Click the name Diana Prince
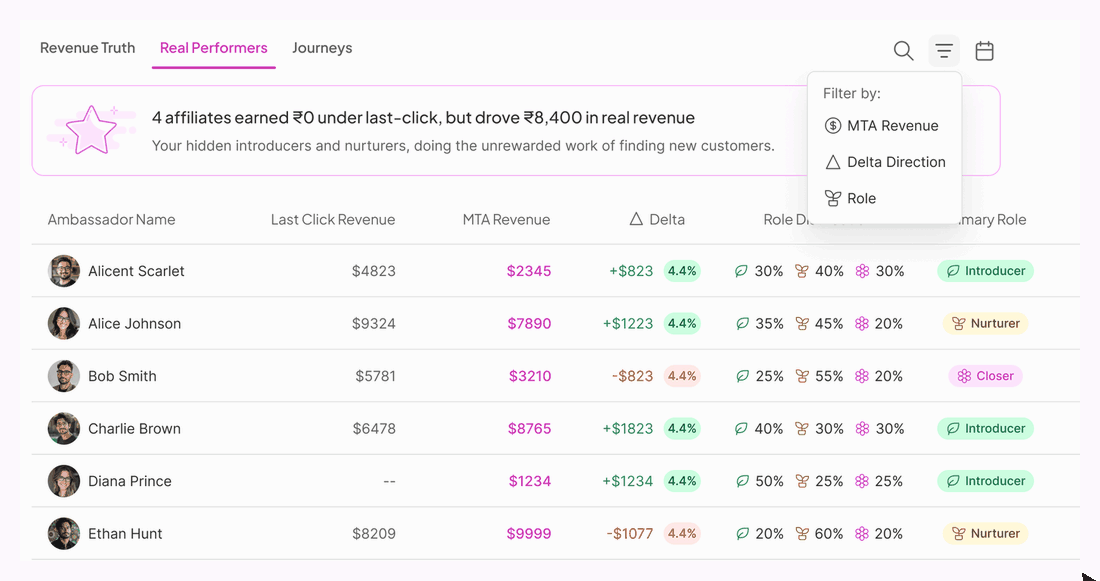1100x581 pixels. pyautogui.click(x=130, y=481)
